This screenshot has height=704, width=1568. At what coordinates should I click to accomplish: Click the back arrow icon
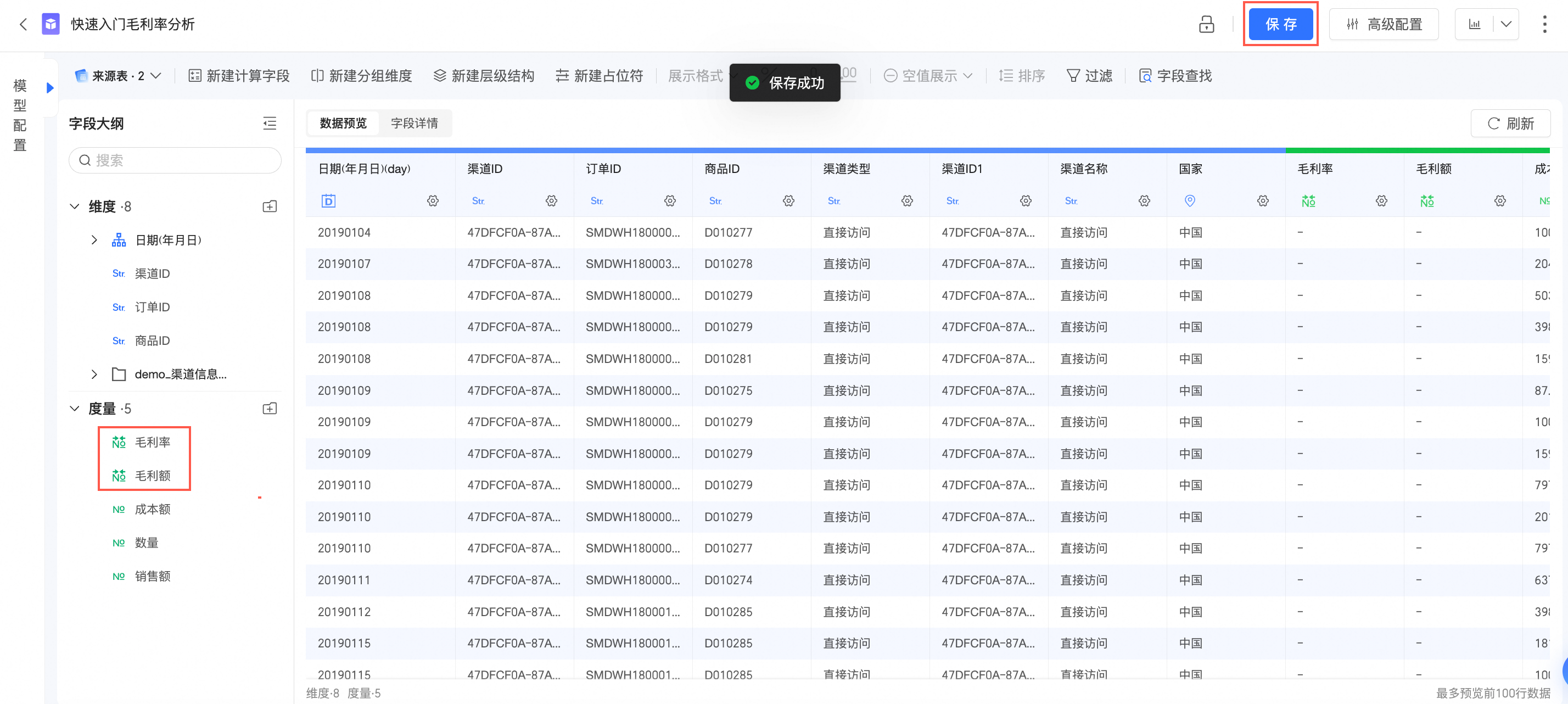click(x=23, y=24)
